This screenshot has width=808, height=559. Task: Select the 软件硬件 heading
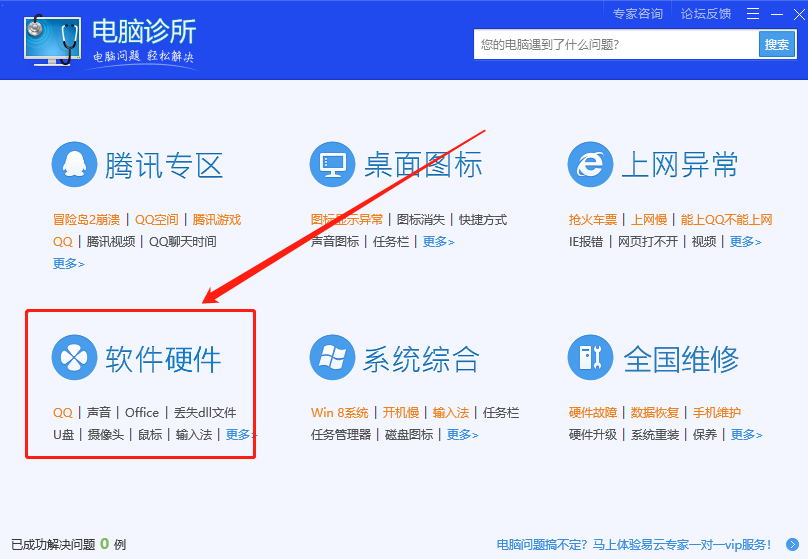[x=164, y=359]
